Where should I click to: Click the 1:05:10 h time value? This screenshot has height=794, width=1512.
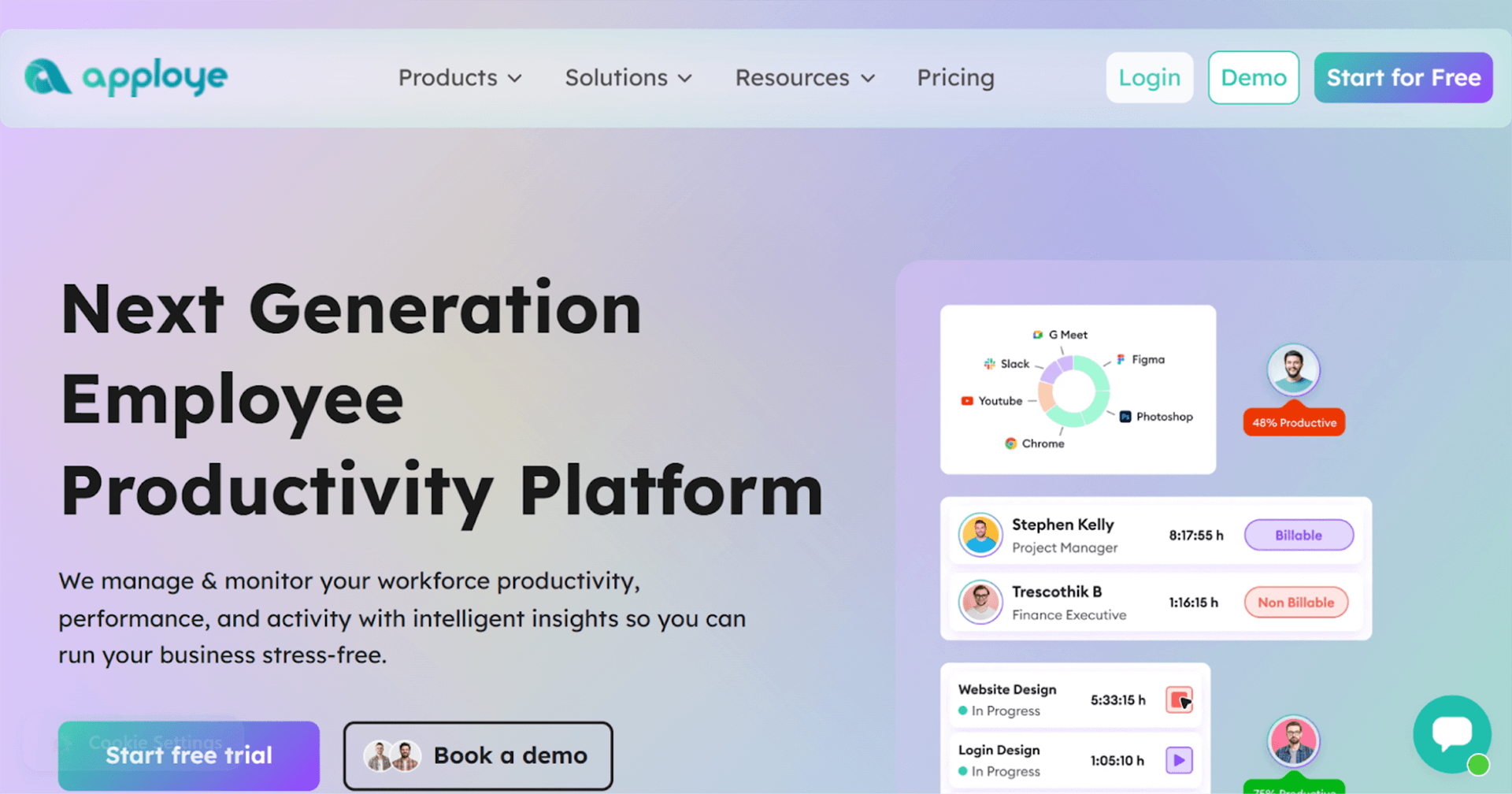(1117, 760)
